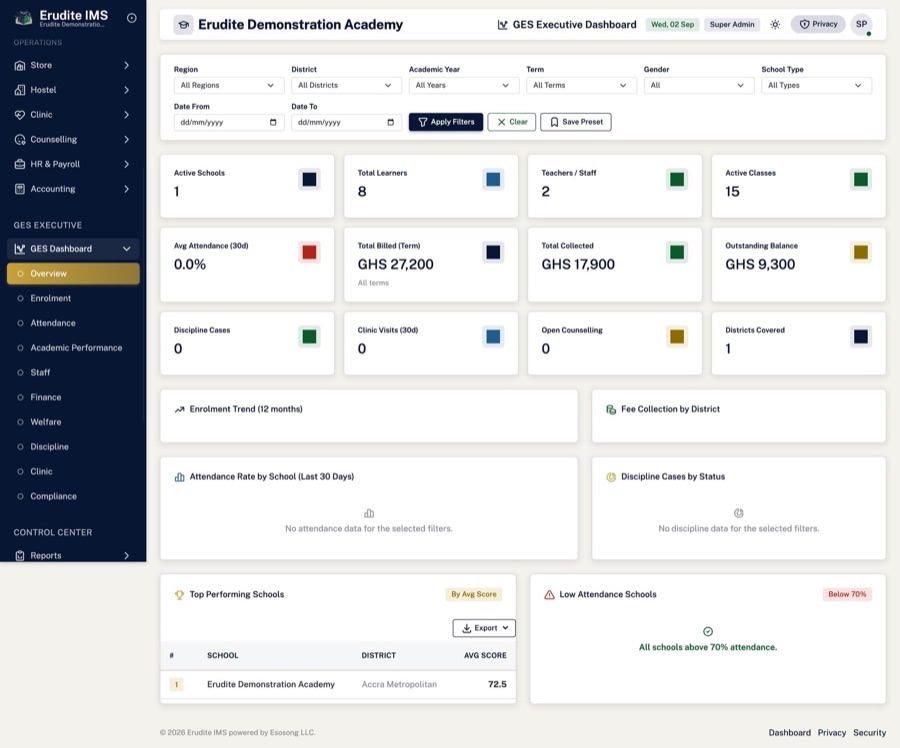The width and height of the screenshot is (900, 748).
Task: Click the Security footer link
Action: [x=869, y=733]
